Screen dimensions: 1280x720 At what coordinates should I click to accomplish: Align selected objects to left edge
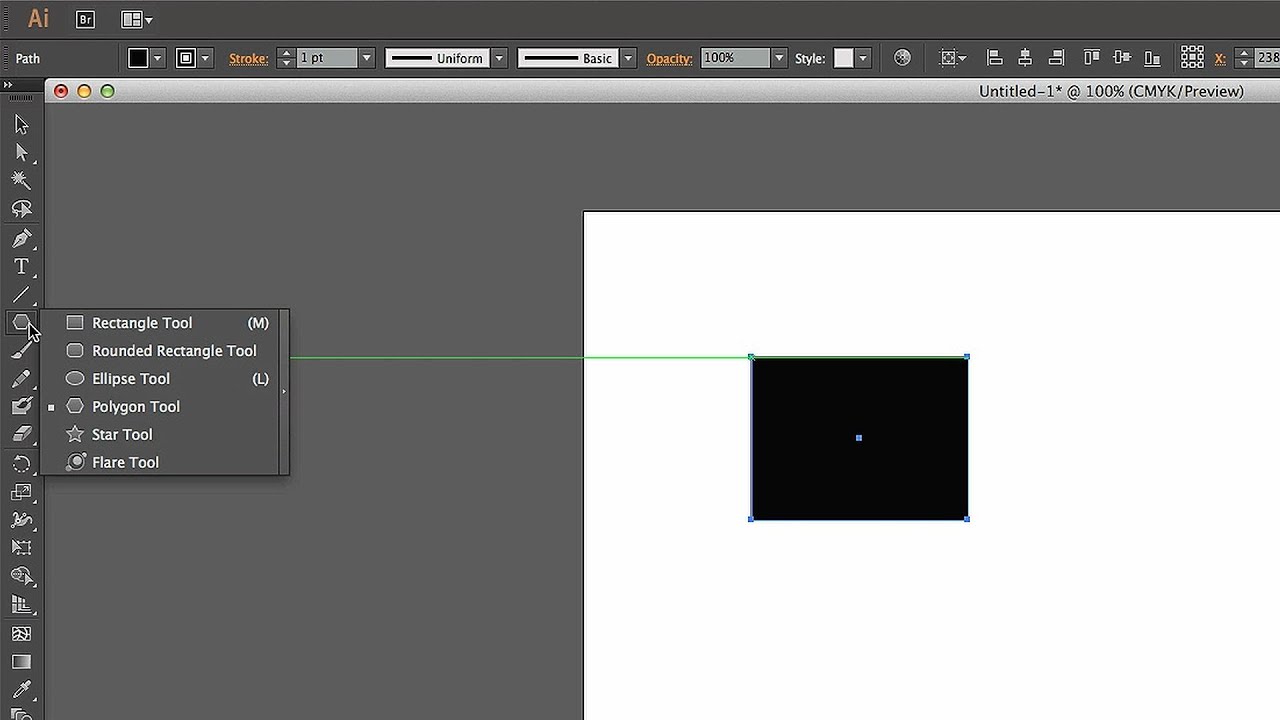pyautogui.click(x=994, y=58)
